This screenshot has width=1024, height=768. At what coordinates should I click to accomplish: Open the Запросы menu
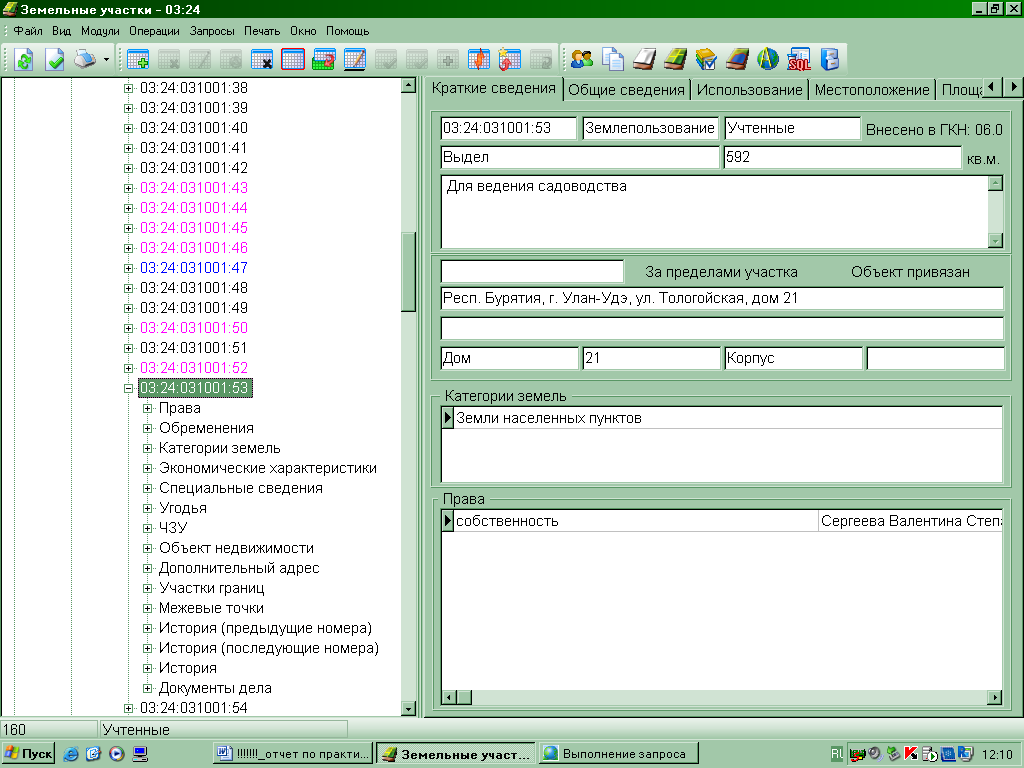212,31
